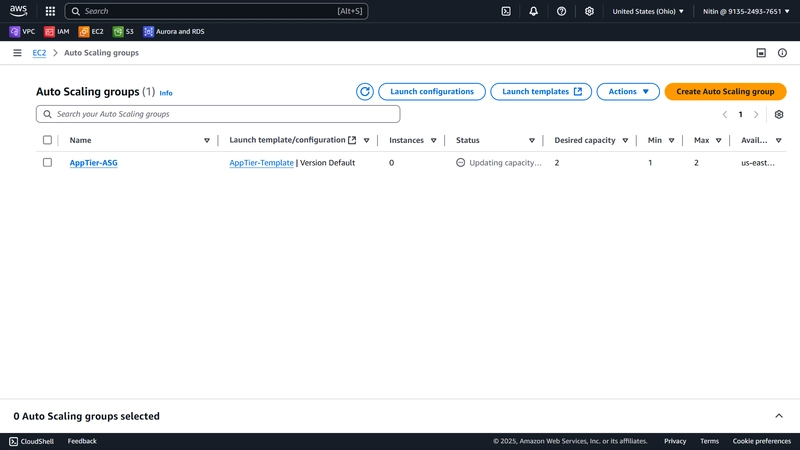Refresh the Auto Scaling groups list
The height and width of the screenshot is (450, 800).
point(365,92)
